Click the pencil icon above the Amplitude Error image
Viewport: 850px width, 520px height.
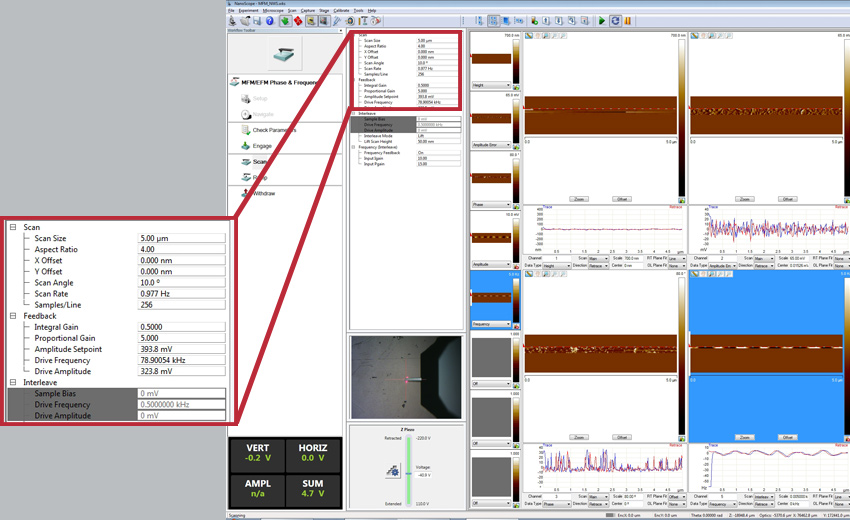tap(694, 36)
